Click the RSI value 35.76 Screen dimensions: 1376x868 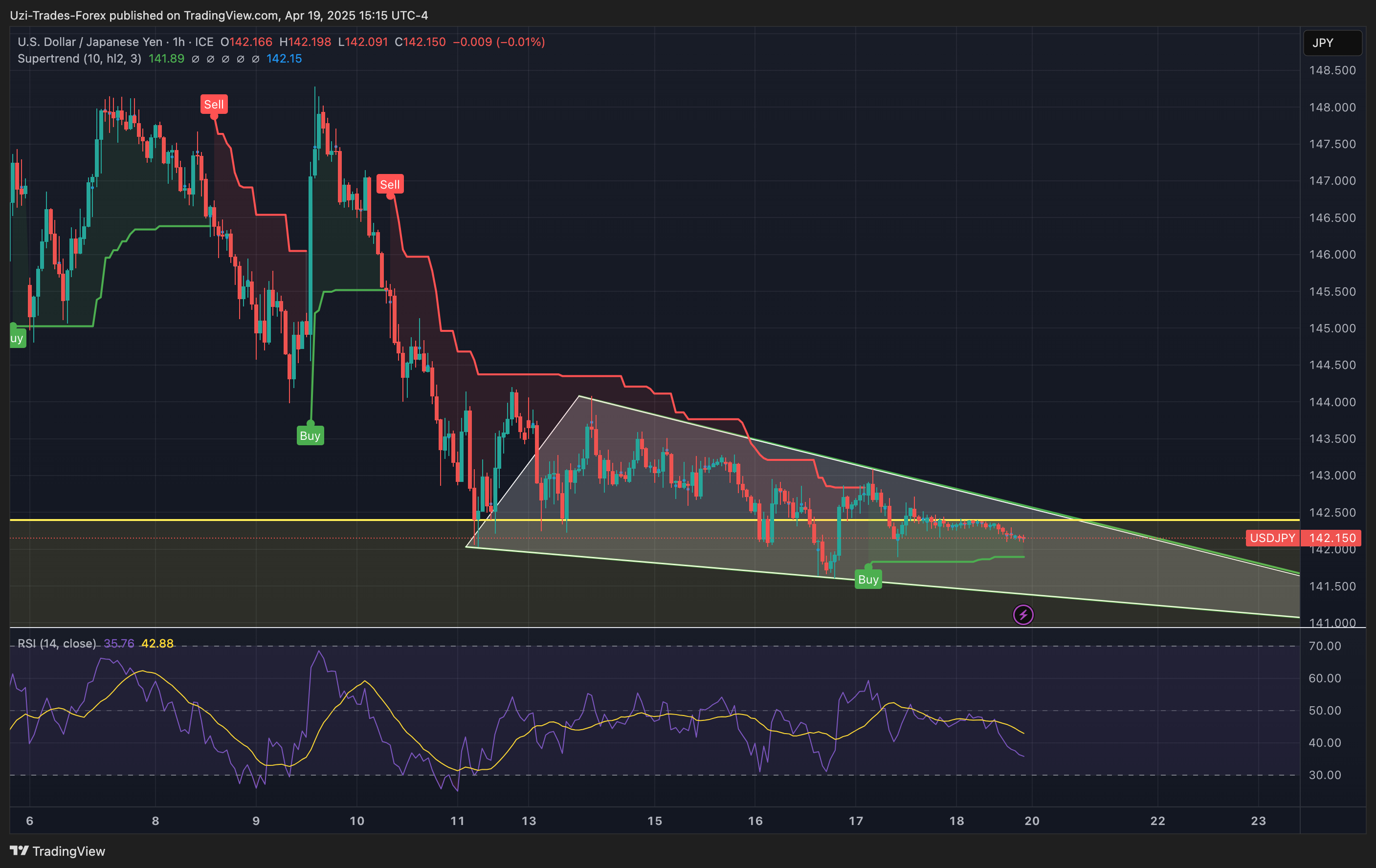119,644
